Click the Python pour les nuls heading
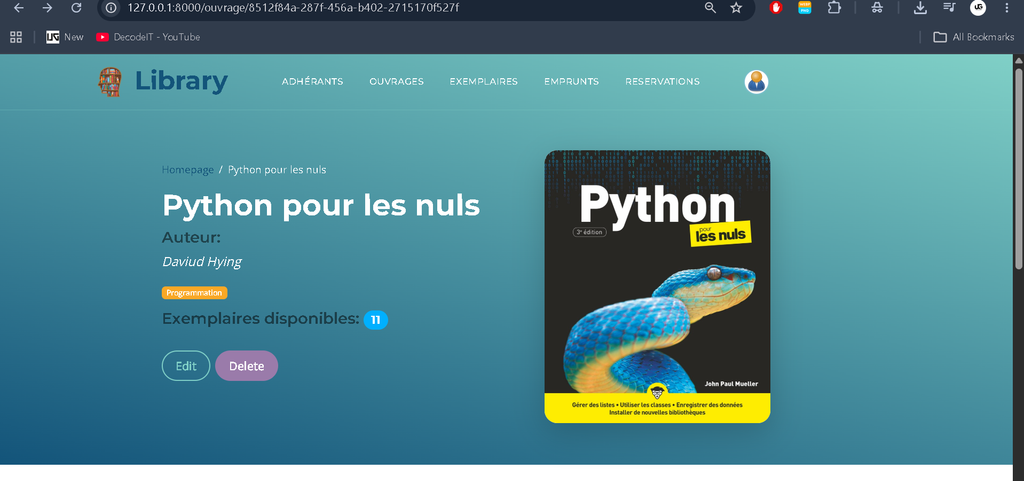The image size is (1024, 481). 321,206
